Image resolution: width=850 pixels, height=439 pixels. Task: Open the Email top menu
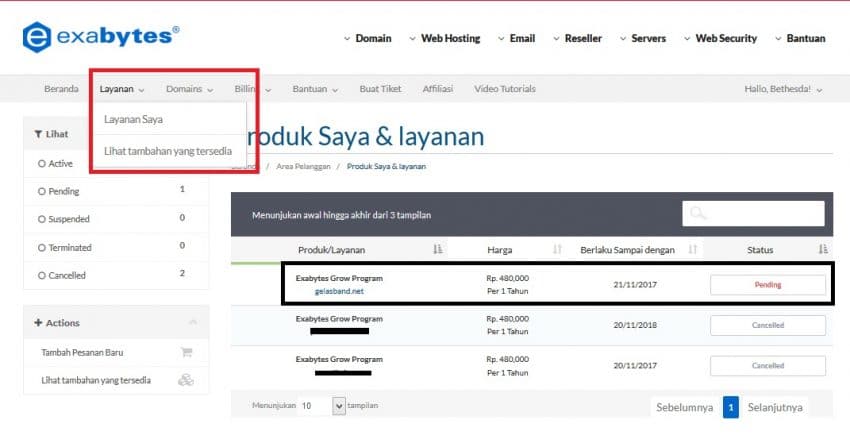(x=517, y=38)
